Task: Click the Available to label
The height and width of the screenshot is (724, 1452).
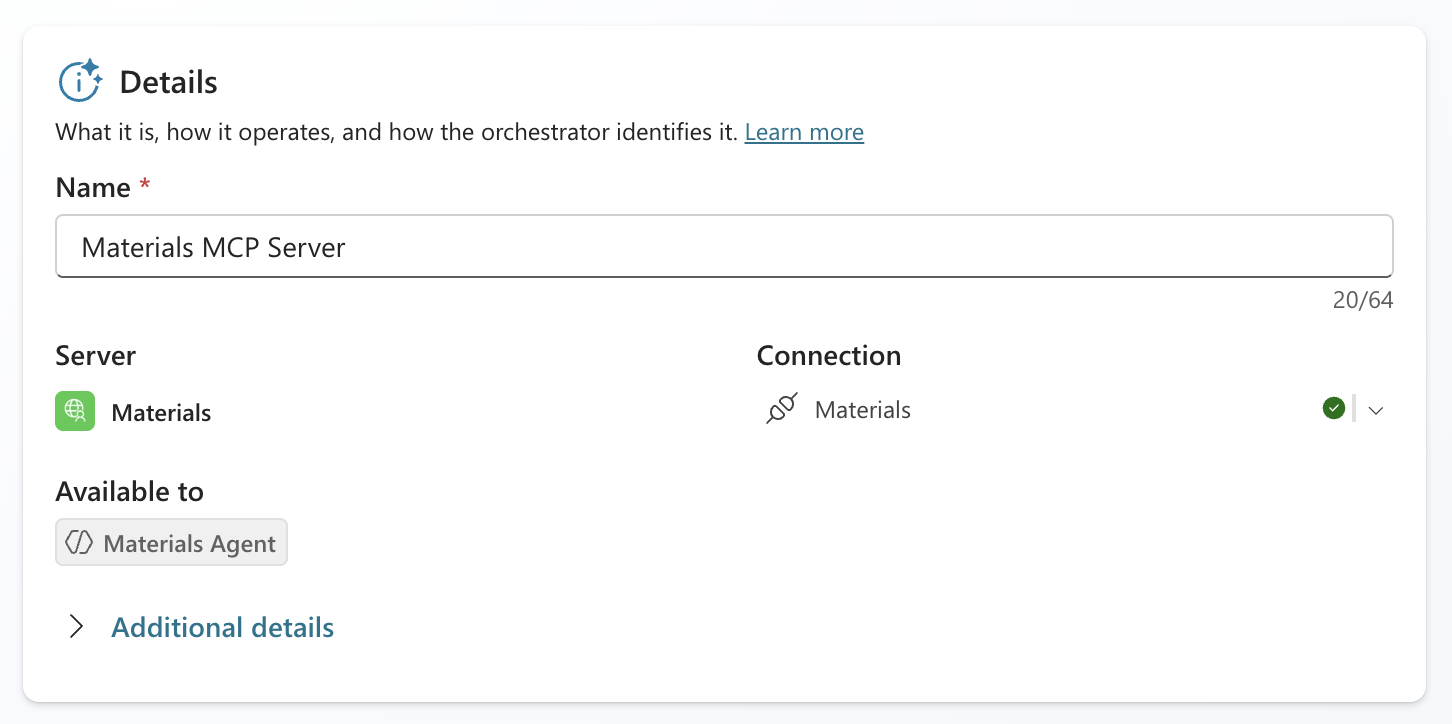Action: (x=129, y=491)
